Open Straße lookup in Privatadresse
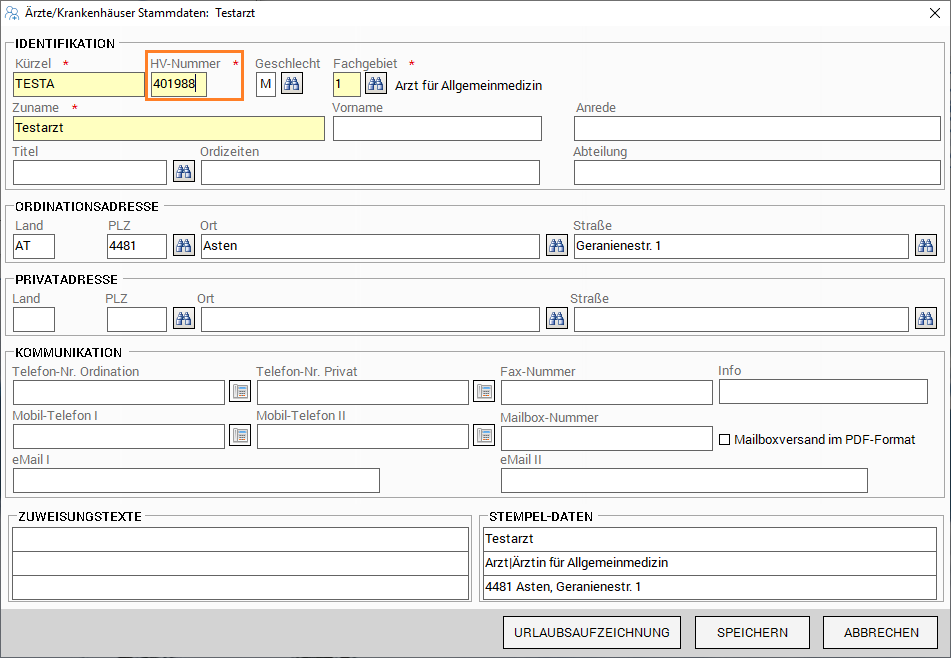Viewport: 951px width, 658px height. point(925,319)
